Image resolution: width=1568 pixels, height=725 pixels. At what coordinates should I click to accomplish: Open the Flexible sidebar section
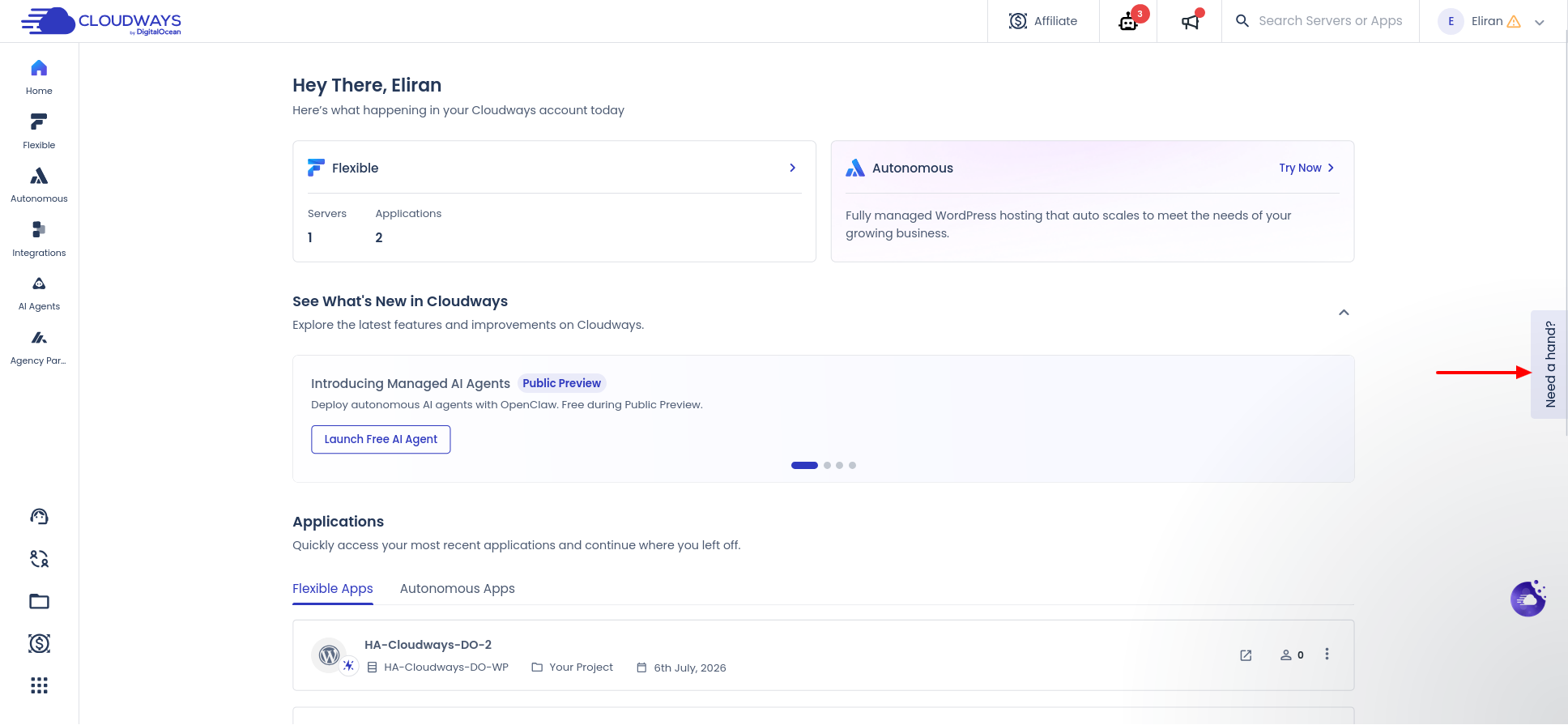click(x=39, y=131)
